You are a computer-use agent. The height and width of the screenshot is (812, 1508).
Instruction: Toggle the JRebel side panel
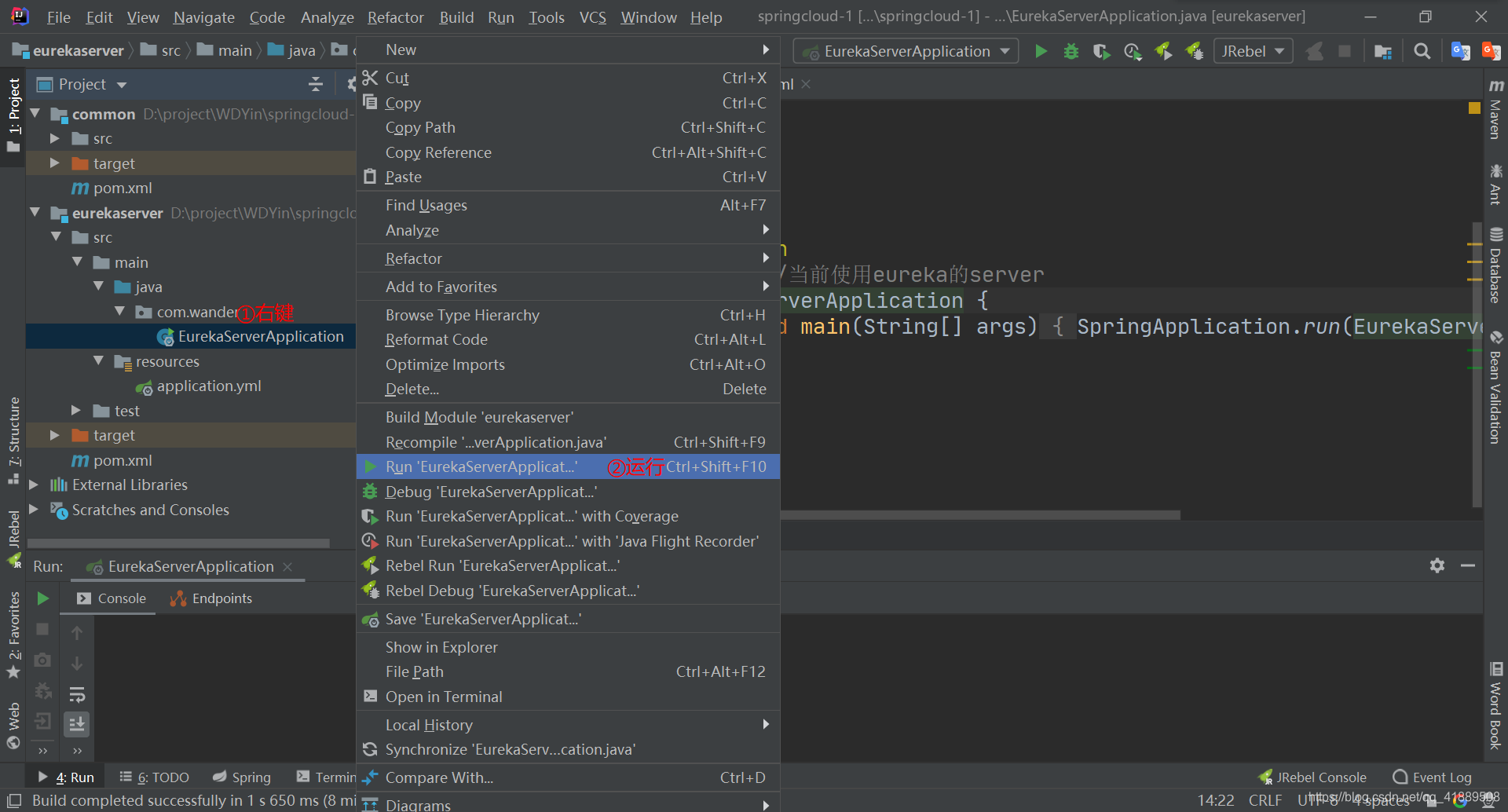pyautogui.click(x=13, y=538)
